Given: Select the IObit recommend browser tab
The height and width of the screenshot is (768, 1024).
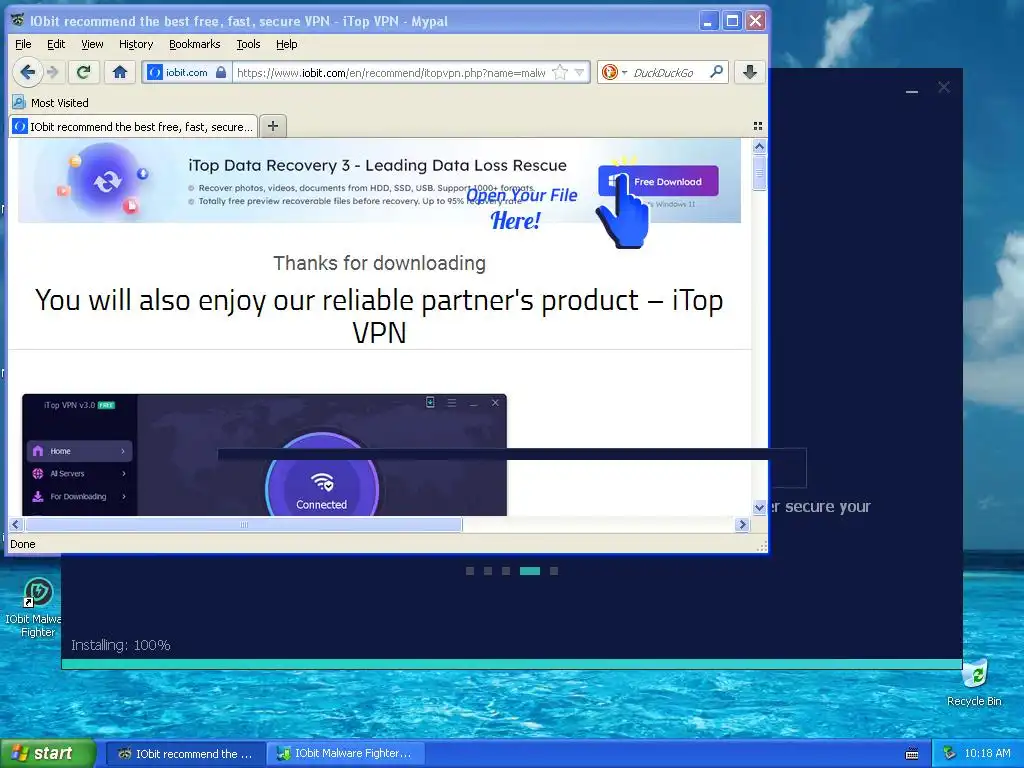Looking at the screenshot, I should (133, 126).
